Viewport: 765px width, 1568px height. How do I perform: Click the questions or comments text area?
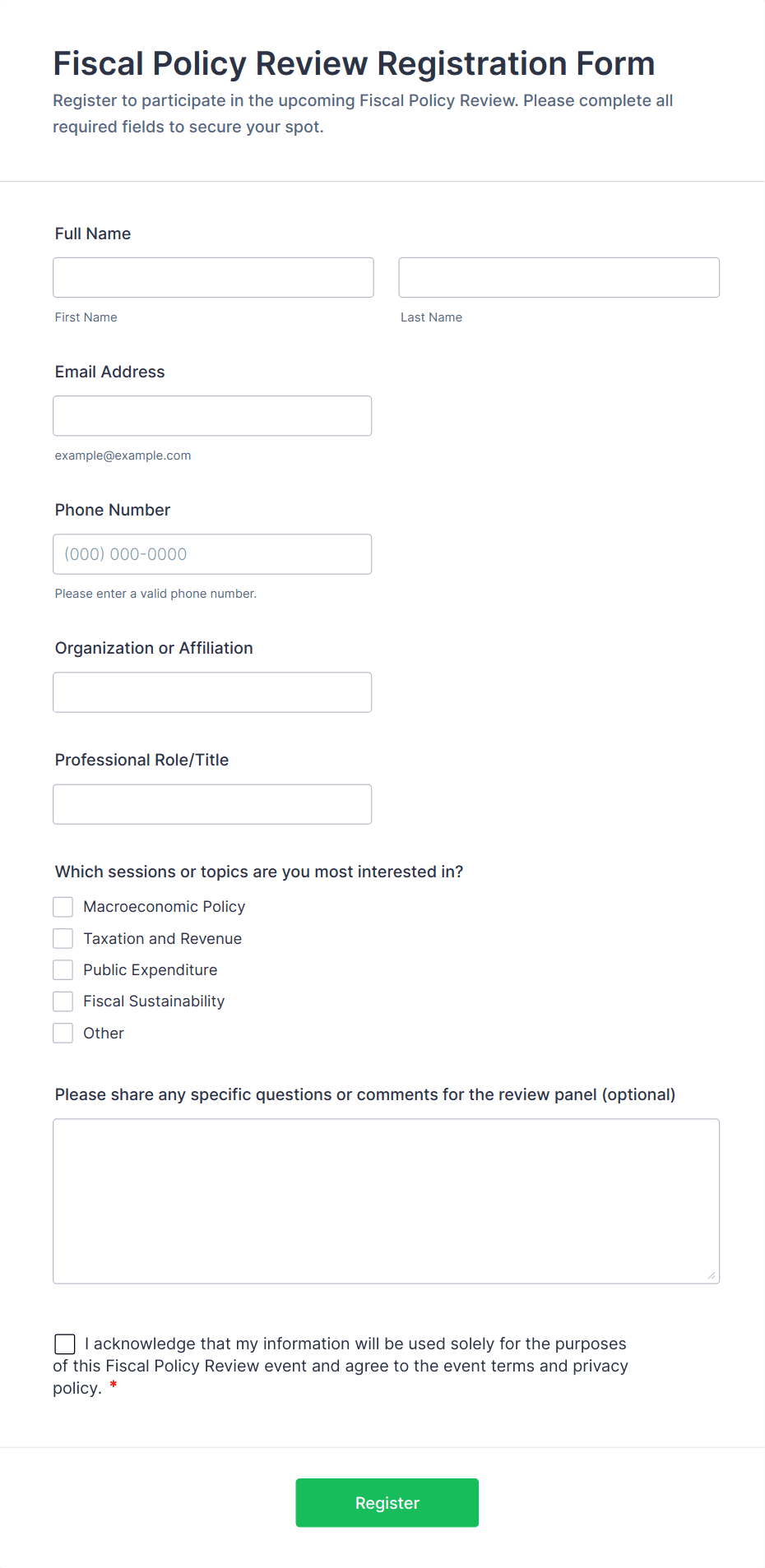pos(386,1200)
